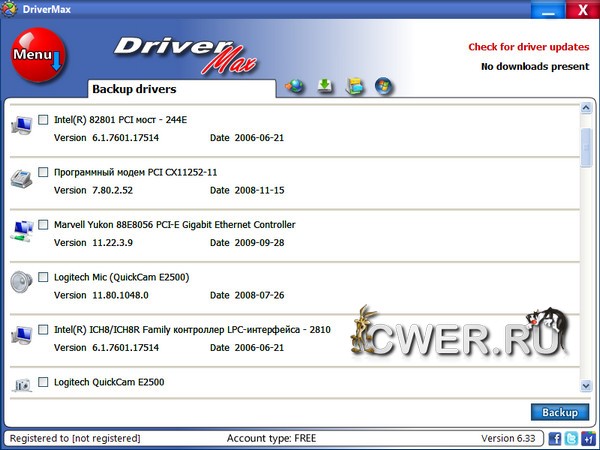Click computer icon for Intel ICH8/ICH8R

tap(22, 335)
